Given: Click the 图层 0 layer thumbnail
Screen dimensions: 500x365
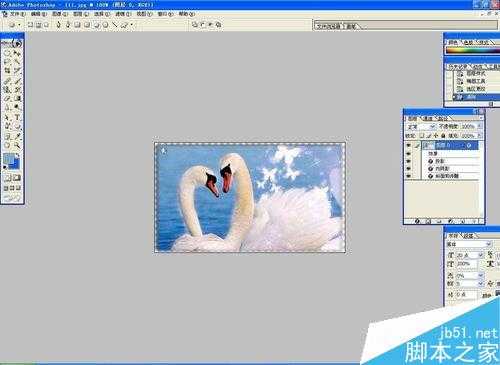Looking at the screenshot, I should 429,145.
